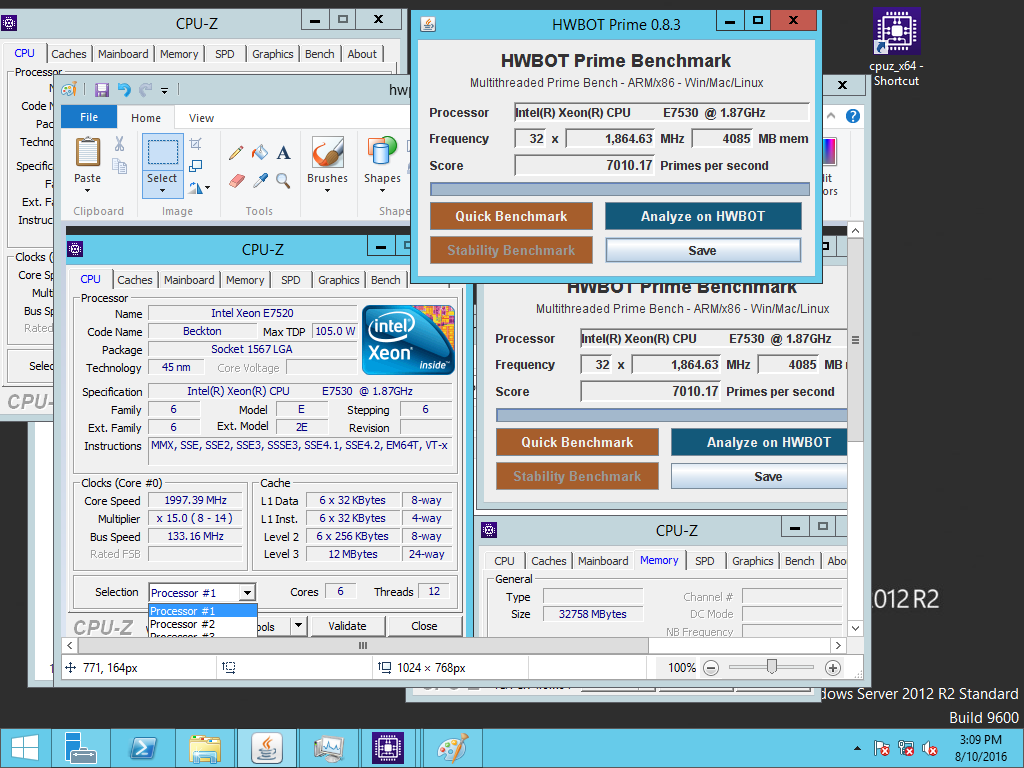The image size is (1024, 768).
Task: Run Quick Benchmark in HWBOT Prime
Action: point(511,216)
